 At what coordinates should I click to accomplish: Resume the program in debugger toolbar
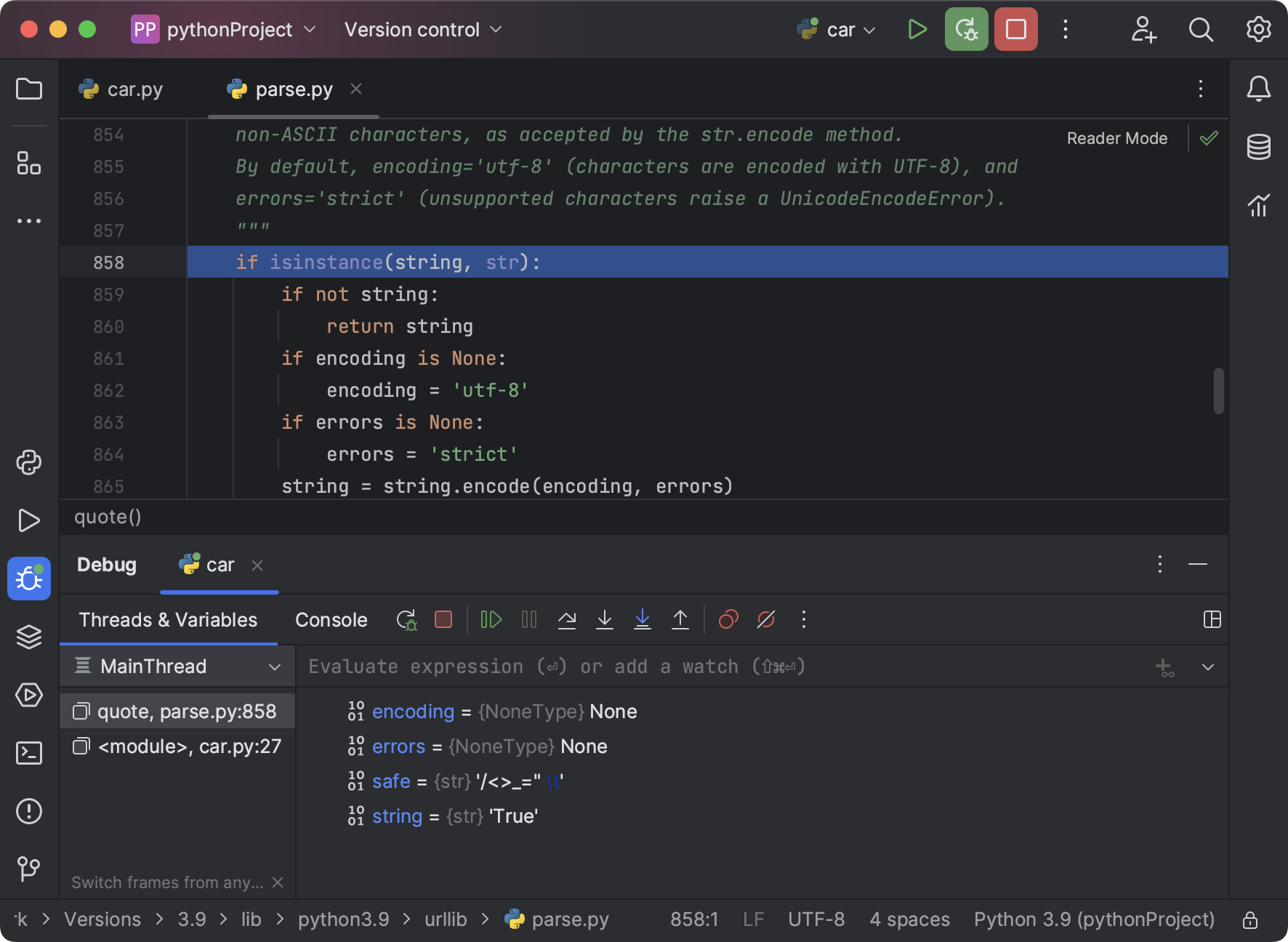pyautogui.click(x=491, y=620)
